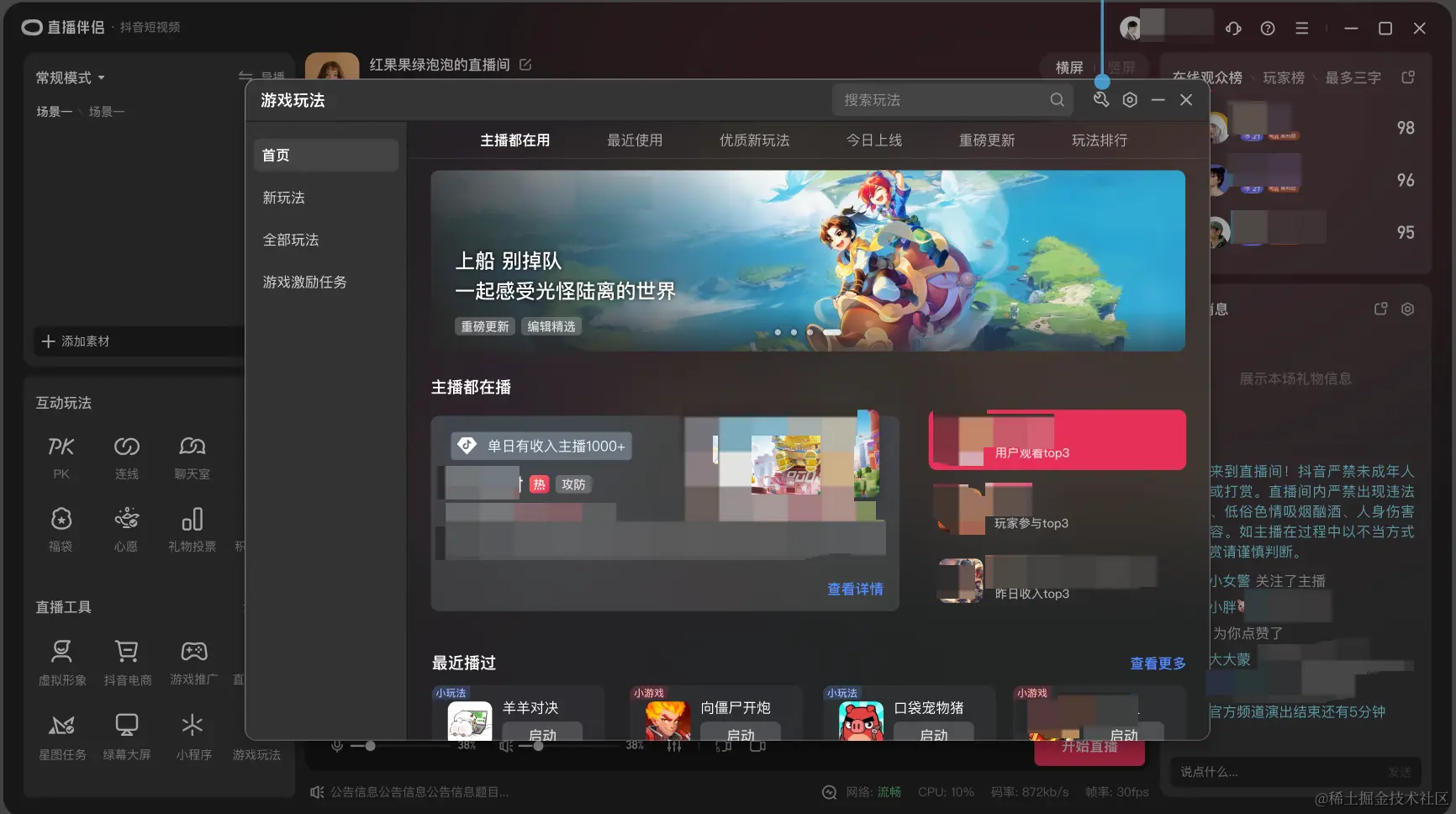
Task: Switch to the 玩家榜 tab
Action: click(x=1284, y=77)
